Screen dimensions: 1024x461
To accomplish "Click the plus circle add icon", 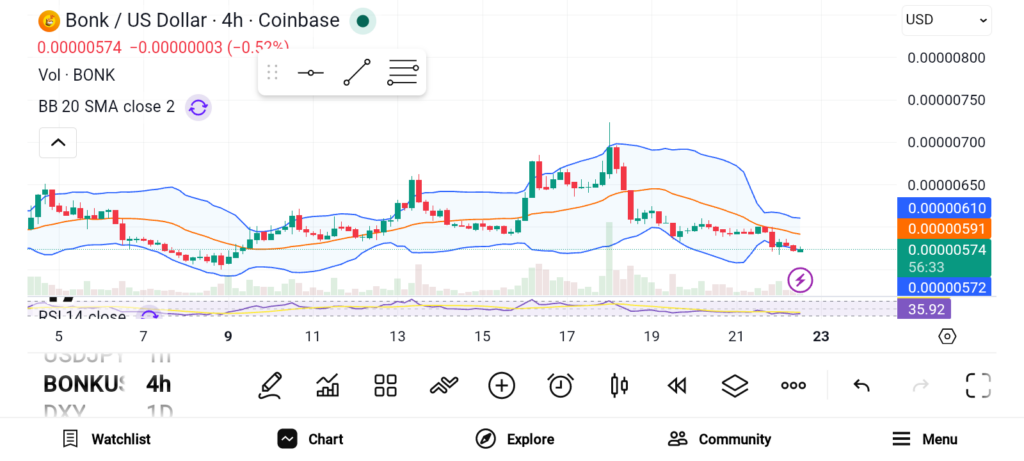I will (502, 385).
